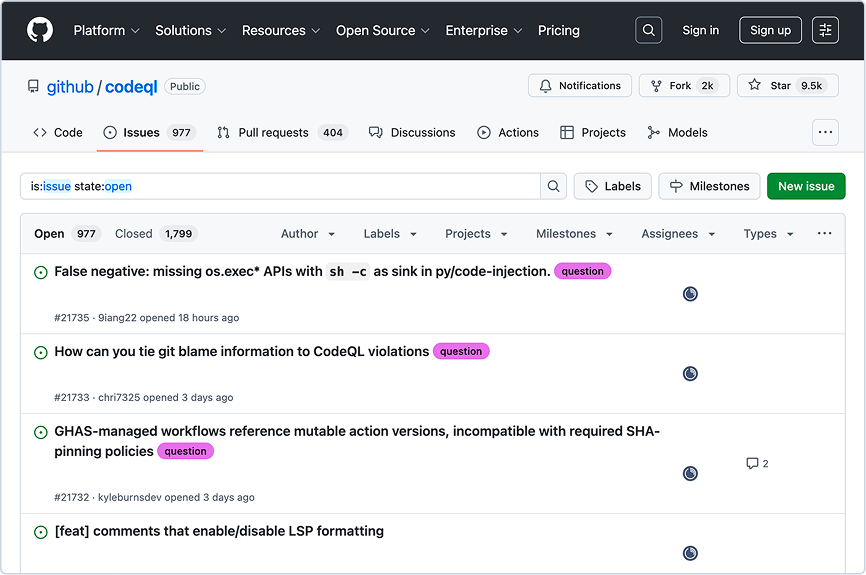Click the Sign up button
Image resolution: width=866 pixels, height=575 pixels.
[x=770, y=30]
